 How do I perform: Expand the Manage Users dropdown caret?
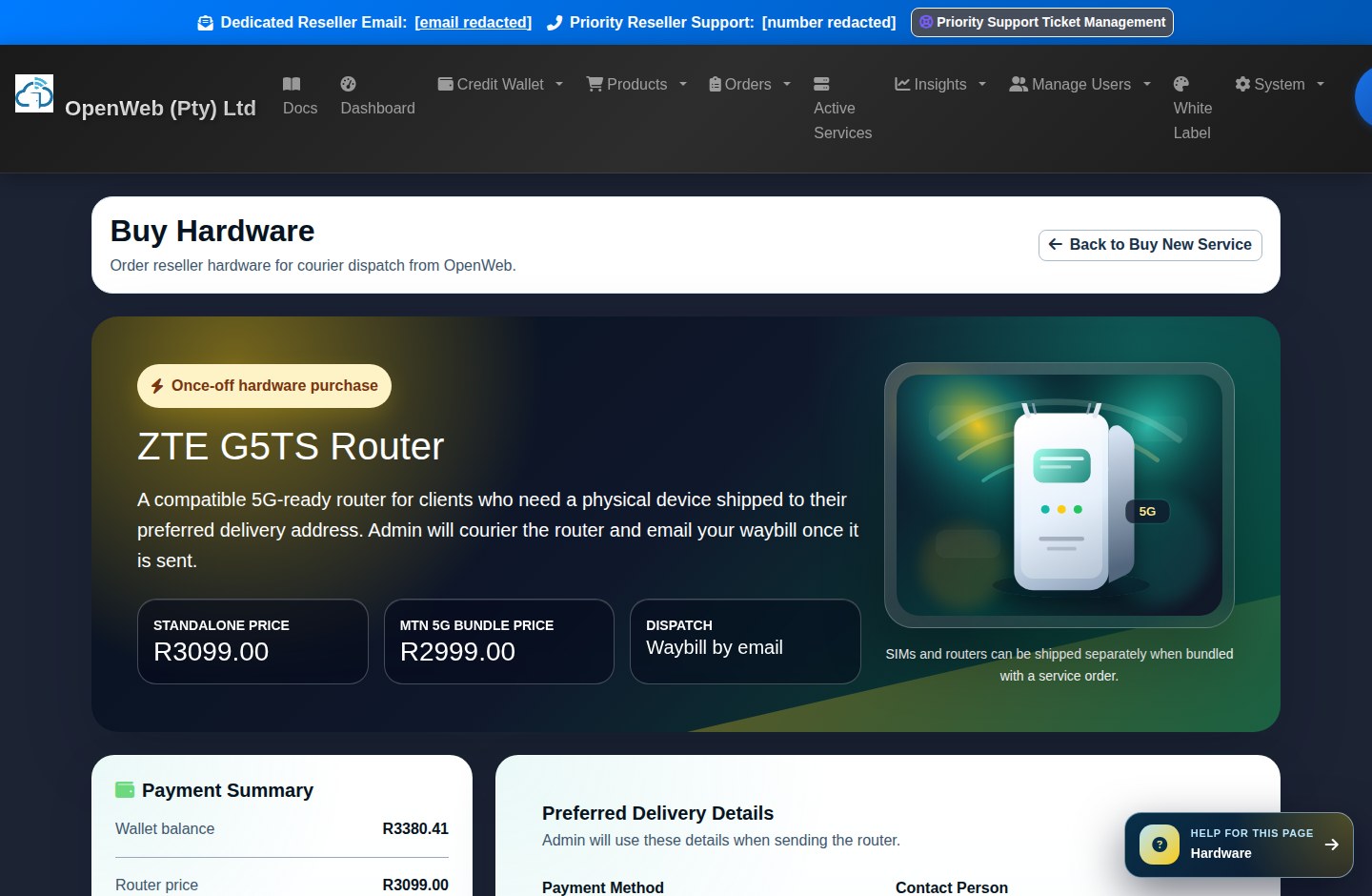click(x=1147, y=84)
